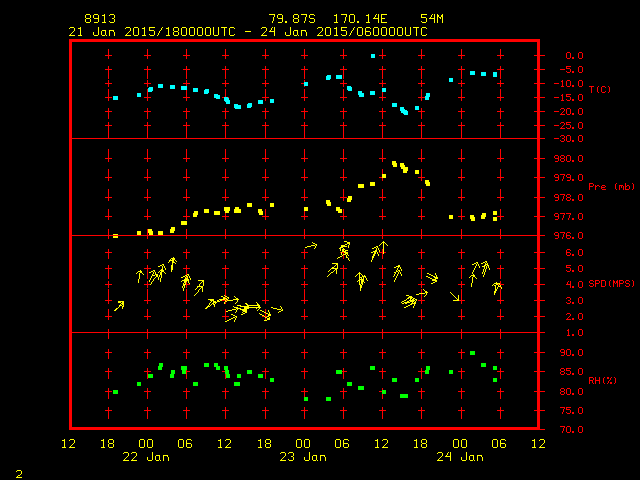Click the SPD(MPS) axis title
Image resolution: width=640 pixels, height=480 pixels.
point(611,283)
